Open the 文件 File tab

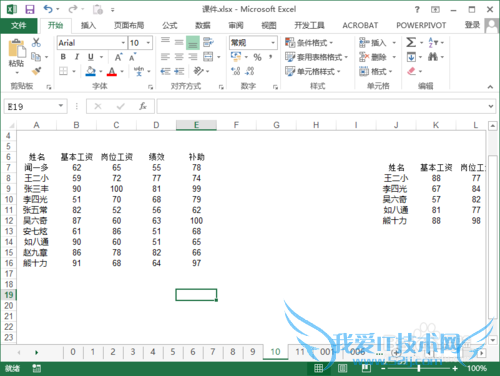[x=19, y=25]
